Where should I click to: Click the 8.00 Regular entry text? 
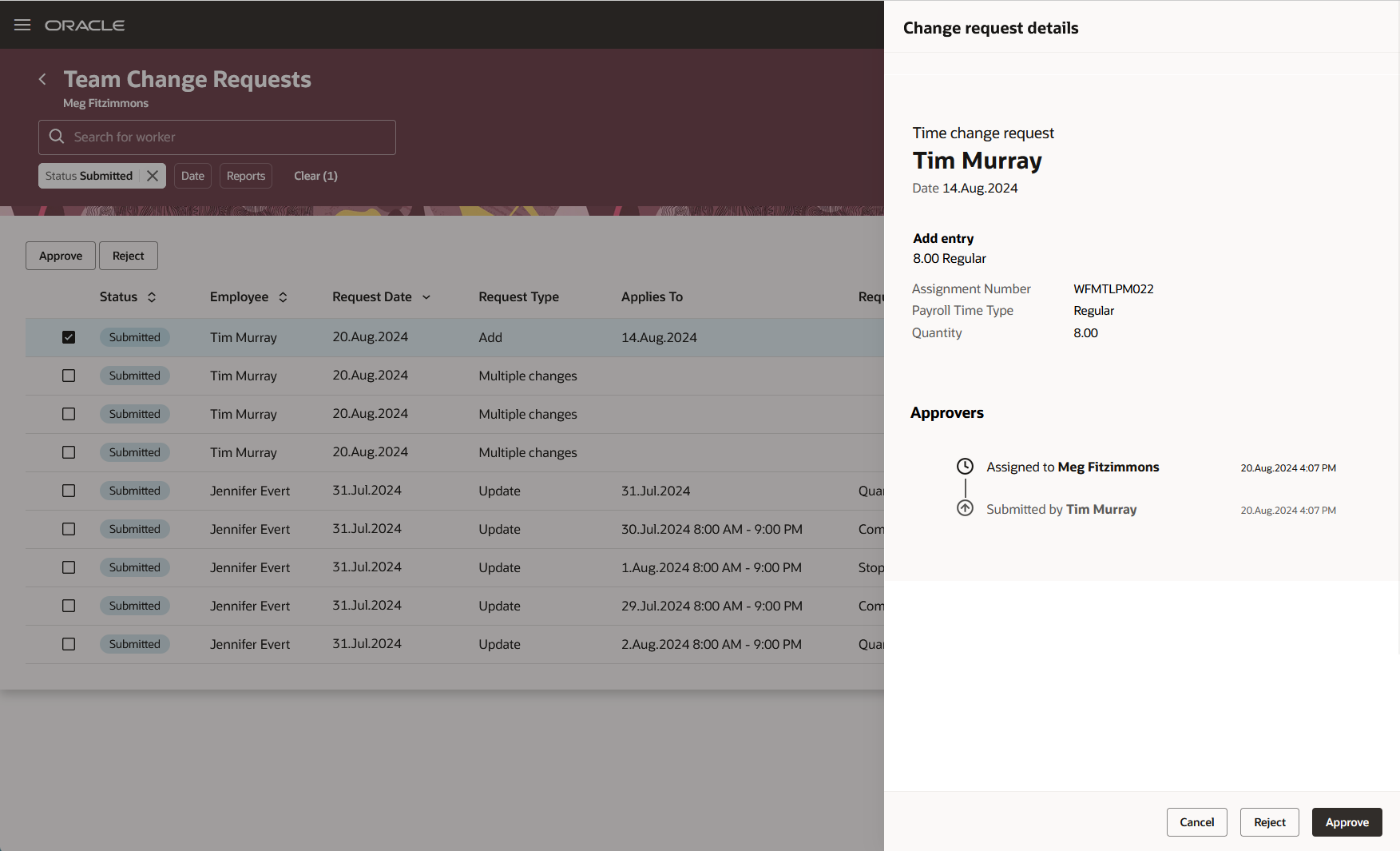(x=950, y=258)
